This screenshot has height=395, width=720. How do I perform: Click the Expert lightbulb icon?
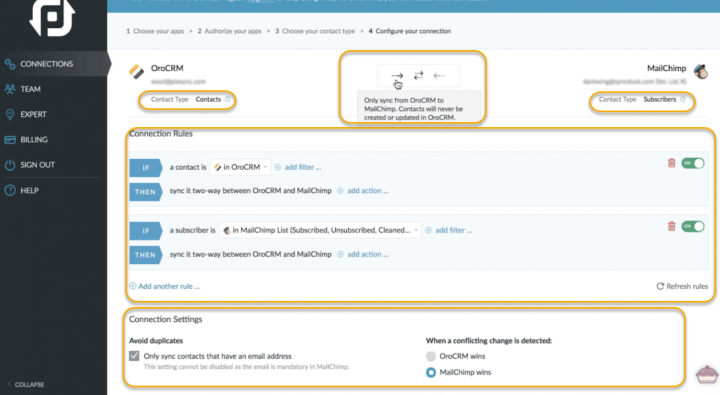tap(10, 114)
